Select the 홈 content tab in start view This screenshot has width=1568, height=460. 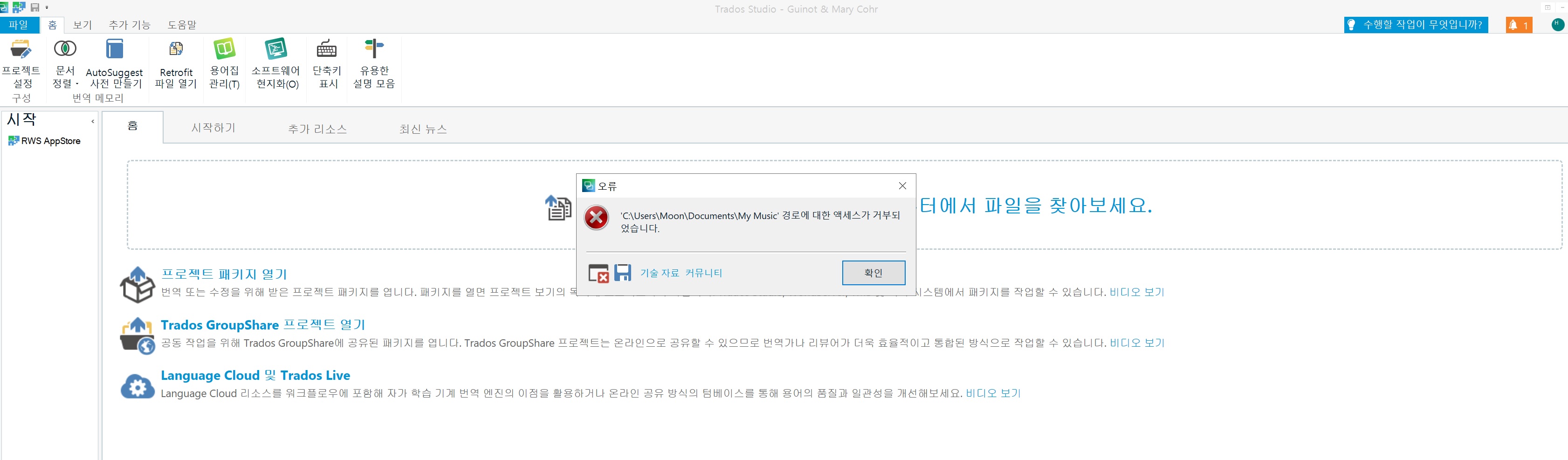pos(133,127)
